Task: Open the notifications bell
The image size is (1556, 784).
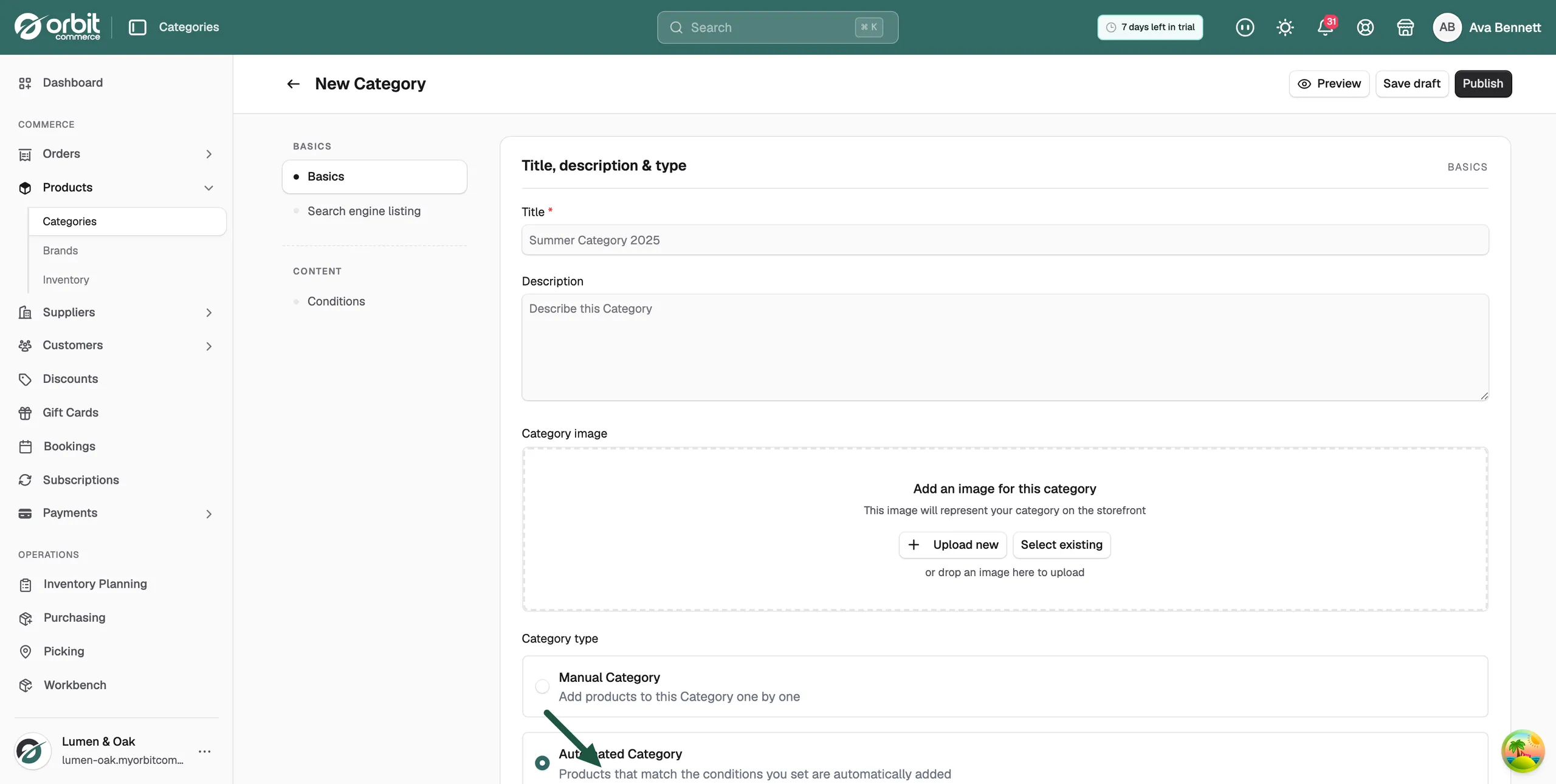Action: point(1325,27)
